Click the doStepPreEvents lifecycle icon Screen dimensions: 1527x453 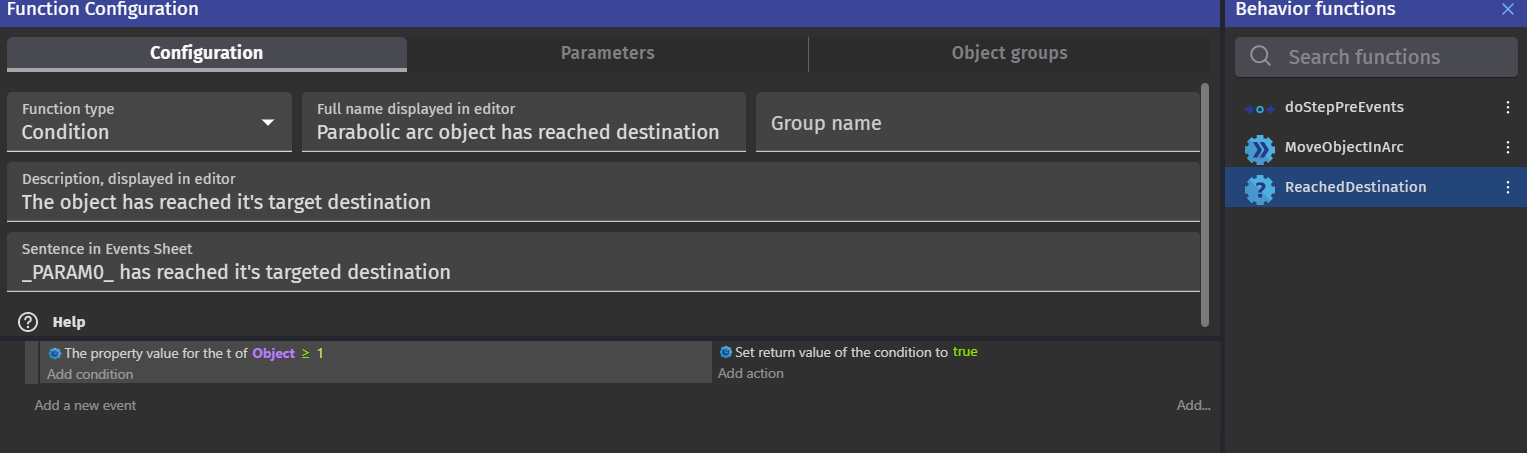[1259, 108]
